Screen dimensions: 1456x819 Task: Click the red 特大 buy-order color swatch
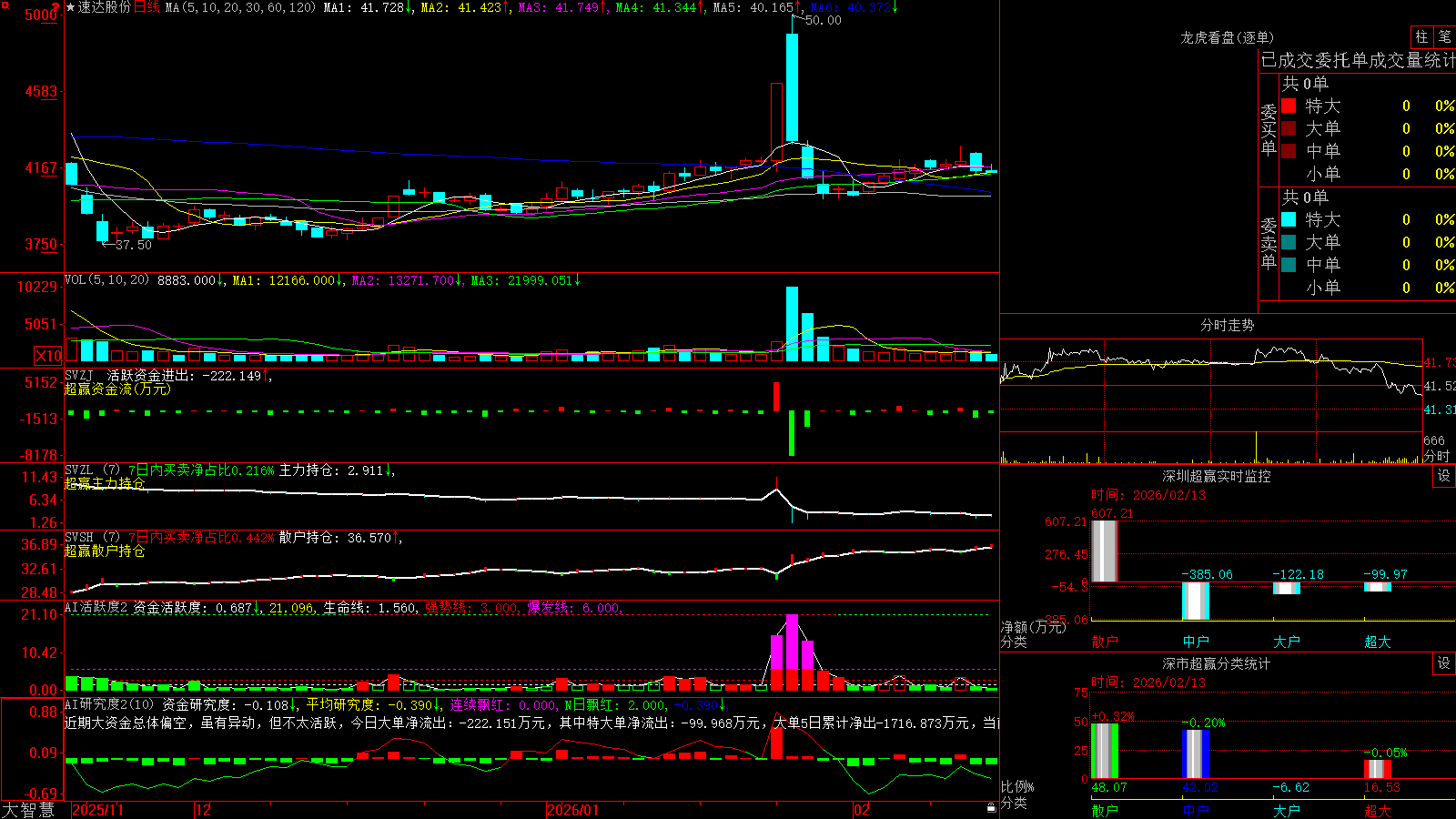pyautogui.click(x=1289, y=106)
